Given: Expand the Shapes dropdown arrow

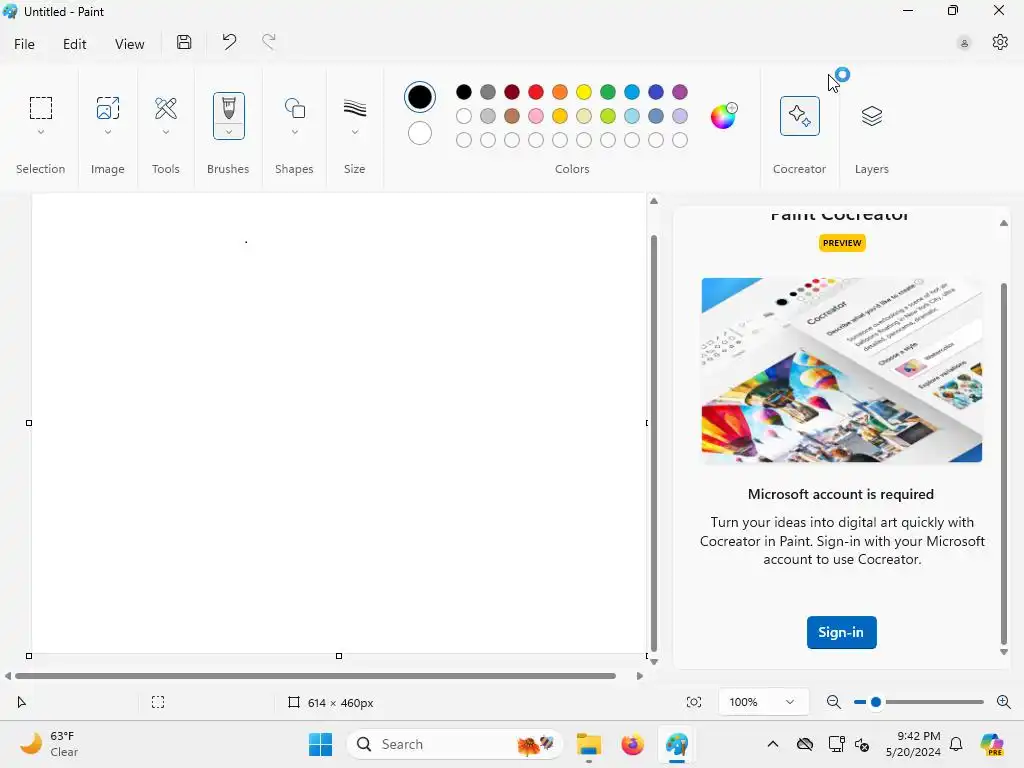Looking at the screenshot, I should [295, 133].
